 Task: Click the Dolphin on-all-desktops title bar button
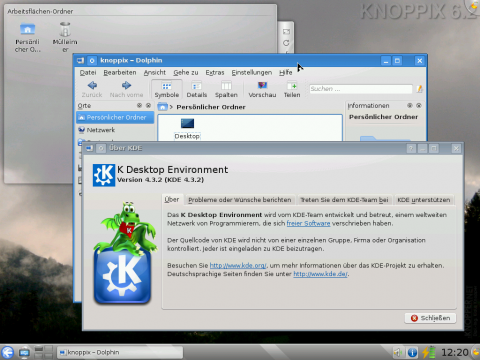click(92, 60)
